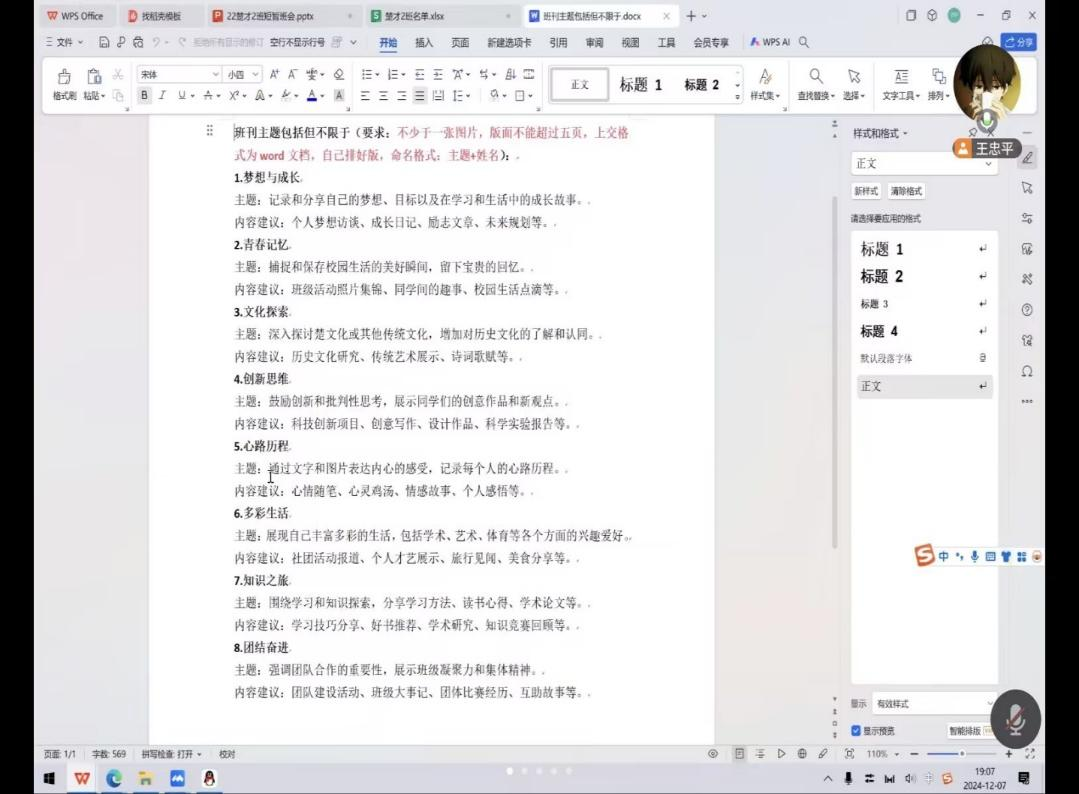Open the 审阅 ribbon tab
1079x794 pixels.
pyautogui.click(x=594, y=43)
